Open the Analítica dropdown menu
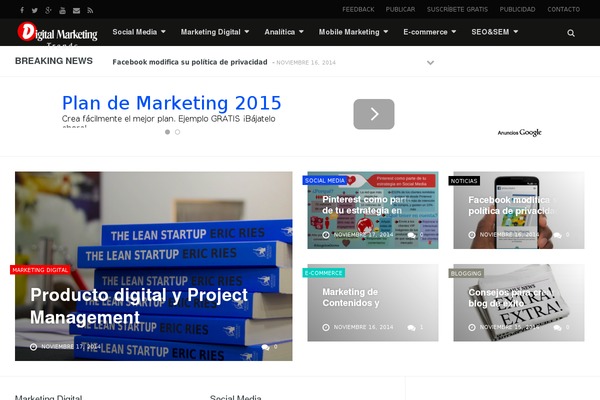This screenshot has height=400, width=600. [284, 32]
